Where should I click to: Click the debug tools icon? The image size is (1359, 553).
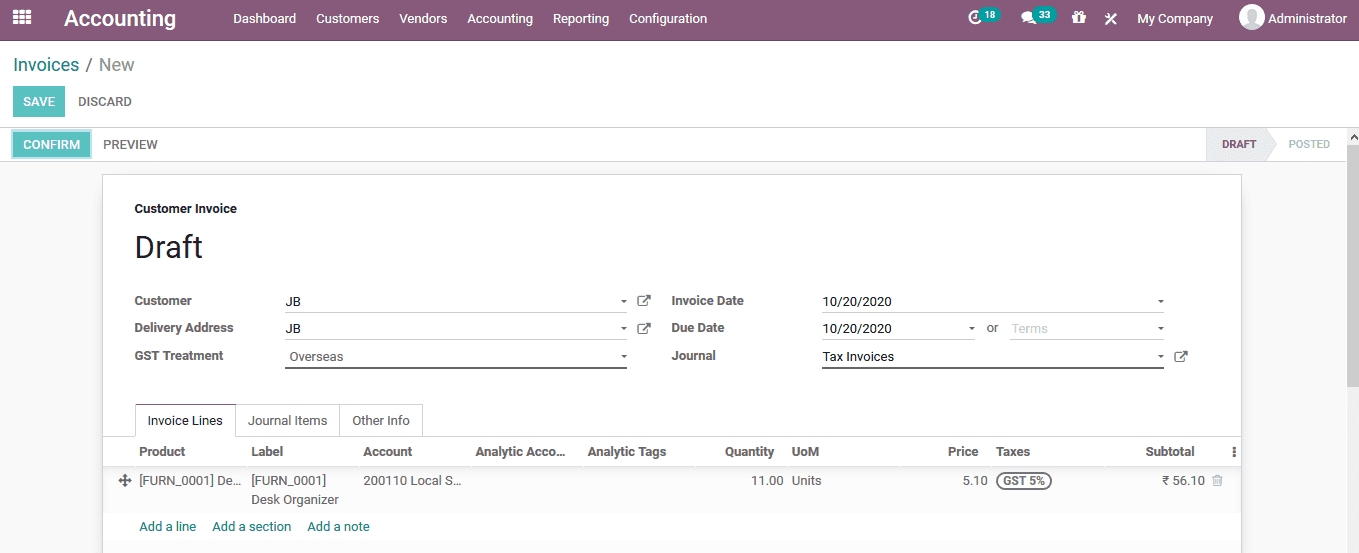pos(1110,19)
